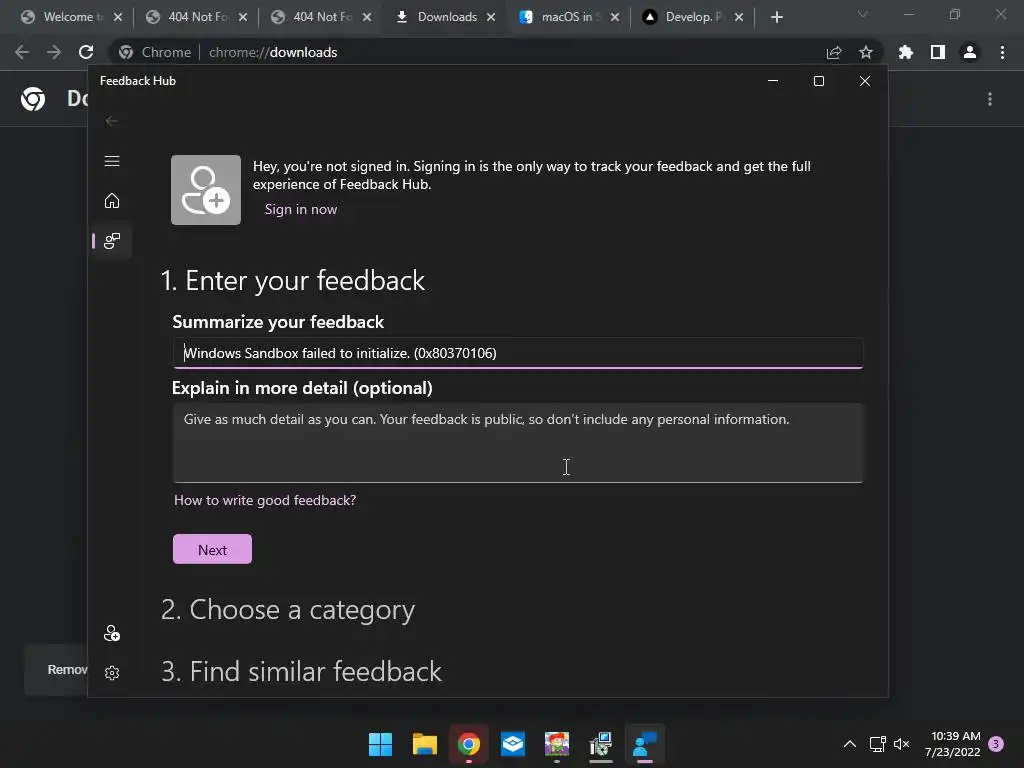Close the Feedback Hub window
This screenshot has height=768, width=1024.
pos(865,81)
